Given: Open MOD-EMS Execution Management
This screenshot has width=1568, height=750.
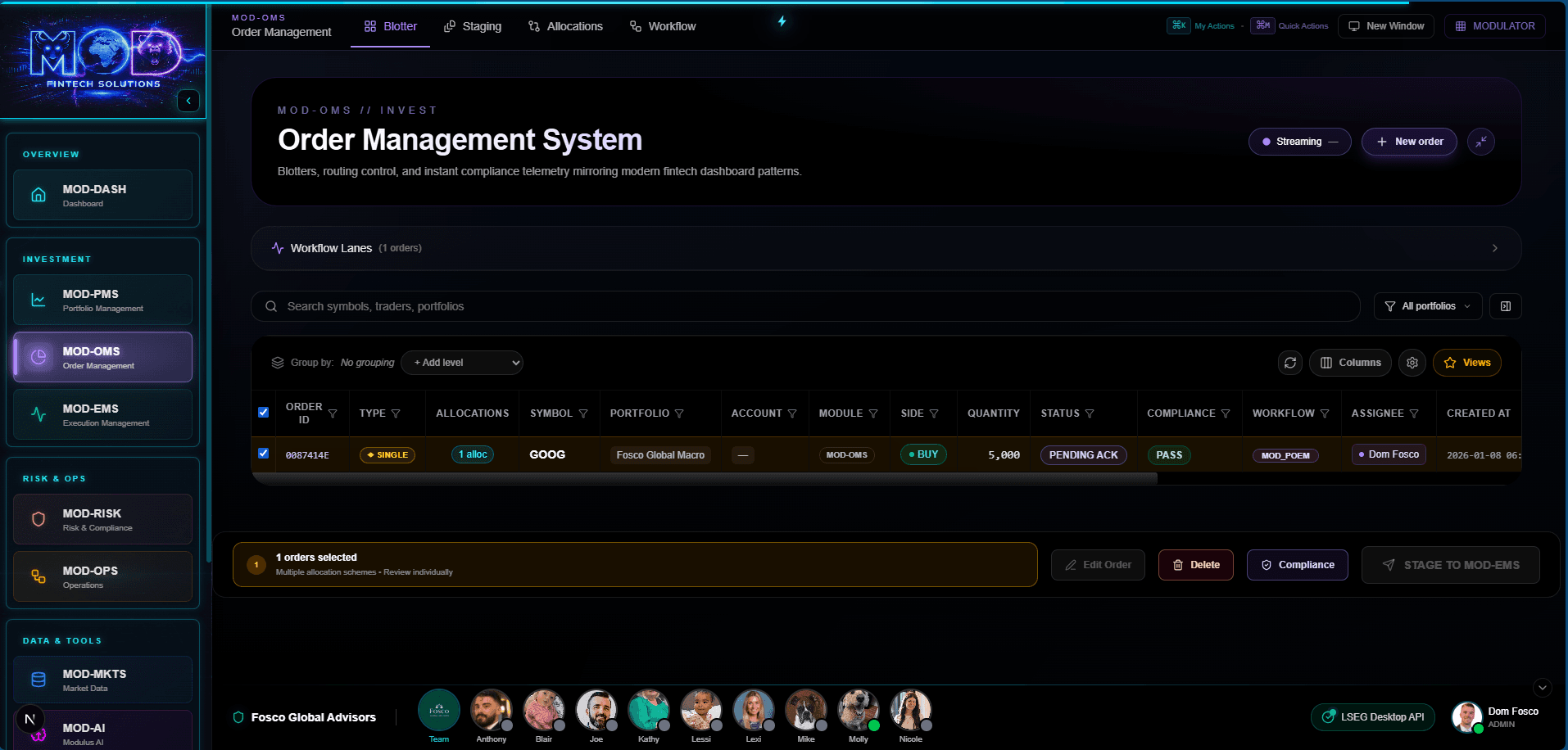Looking at the screenshot, I should click(102, 414).
